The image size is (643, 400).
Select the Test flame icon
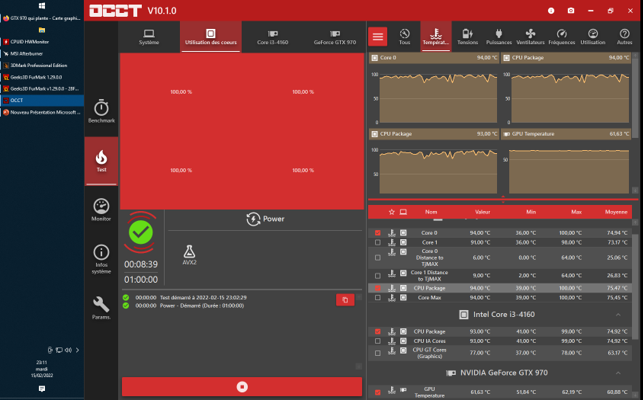101,160
